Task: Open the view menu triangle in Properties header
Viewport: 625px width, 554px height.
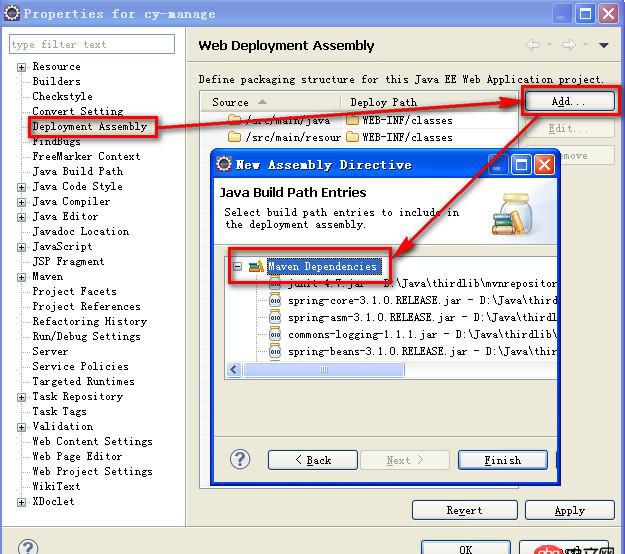Action: click(603, 45)
